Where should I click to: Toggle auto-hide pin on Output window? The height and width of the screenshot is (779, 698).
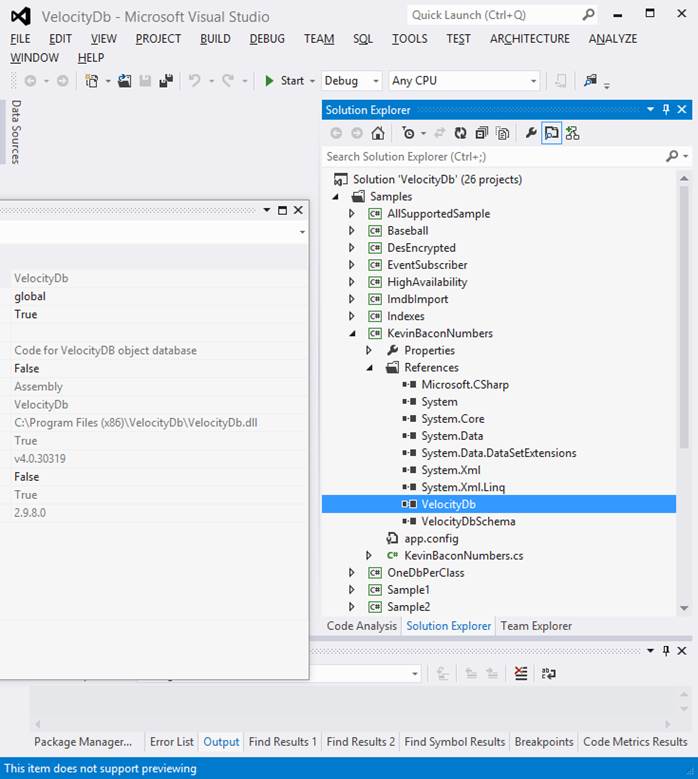pyautogui.click(x=666, y=650)
